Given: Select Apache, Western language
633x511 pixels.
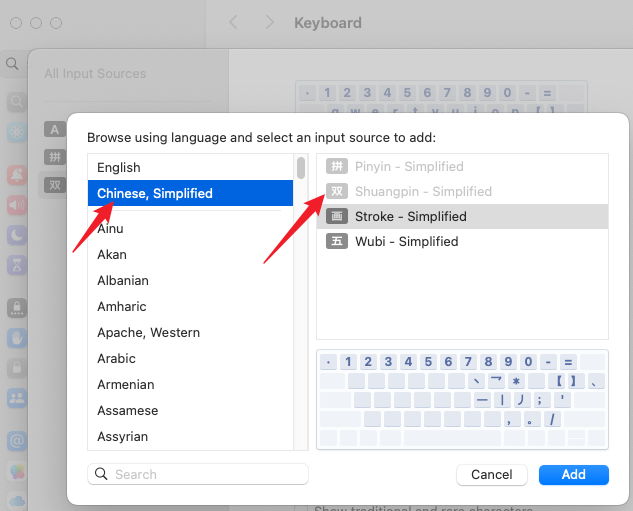Looking at the screenshot, I should point(148,332).
